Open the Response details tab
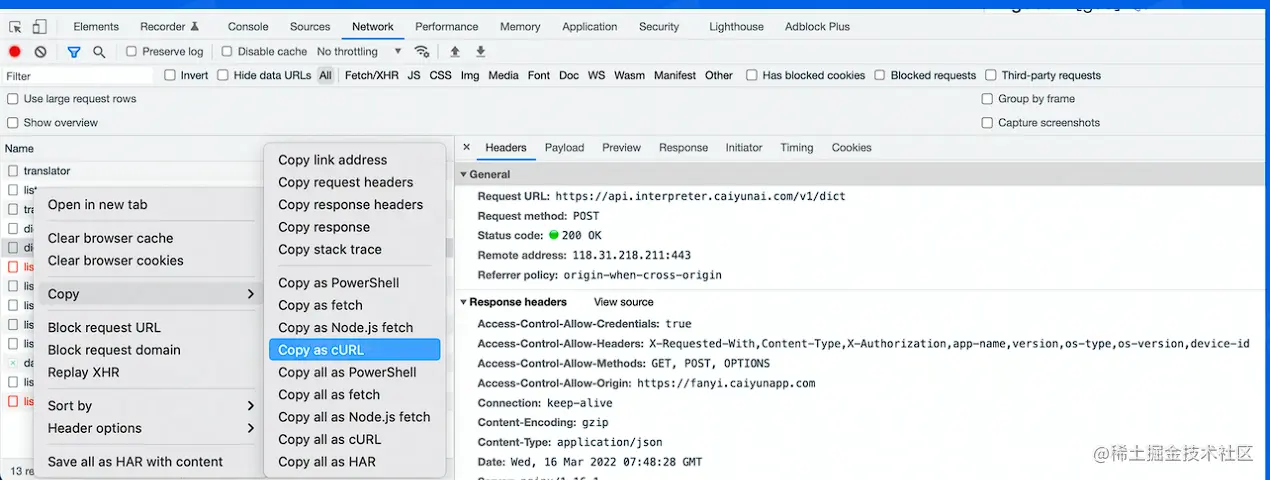The image size is (1270, 480). 683,148
